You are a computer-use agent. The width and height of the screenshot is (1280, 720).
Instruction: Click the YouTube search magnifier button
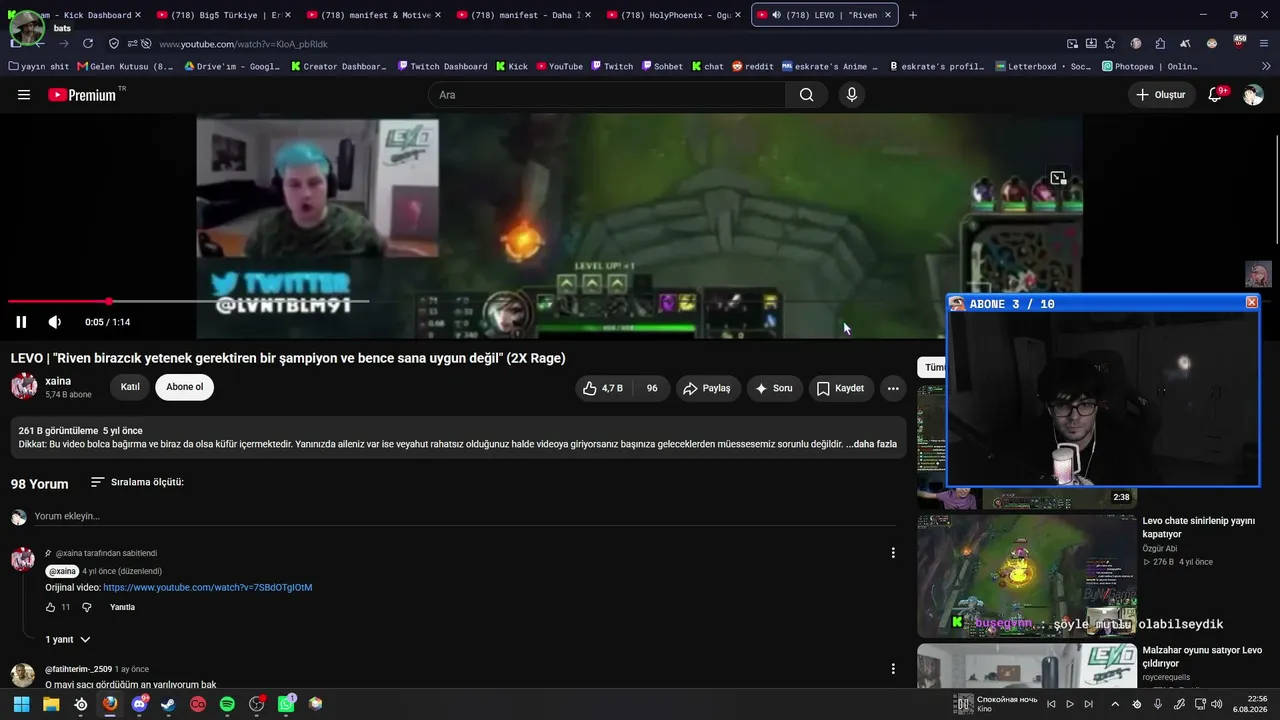[x=806, y=95]
